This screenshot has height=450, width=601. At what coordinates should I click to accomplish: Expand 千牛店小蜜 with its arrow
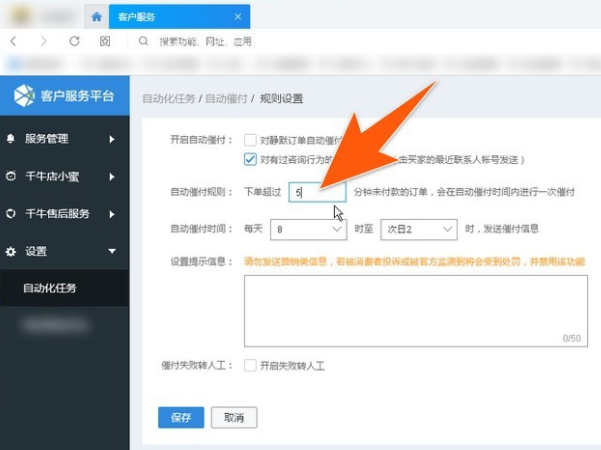[112, 177]
